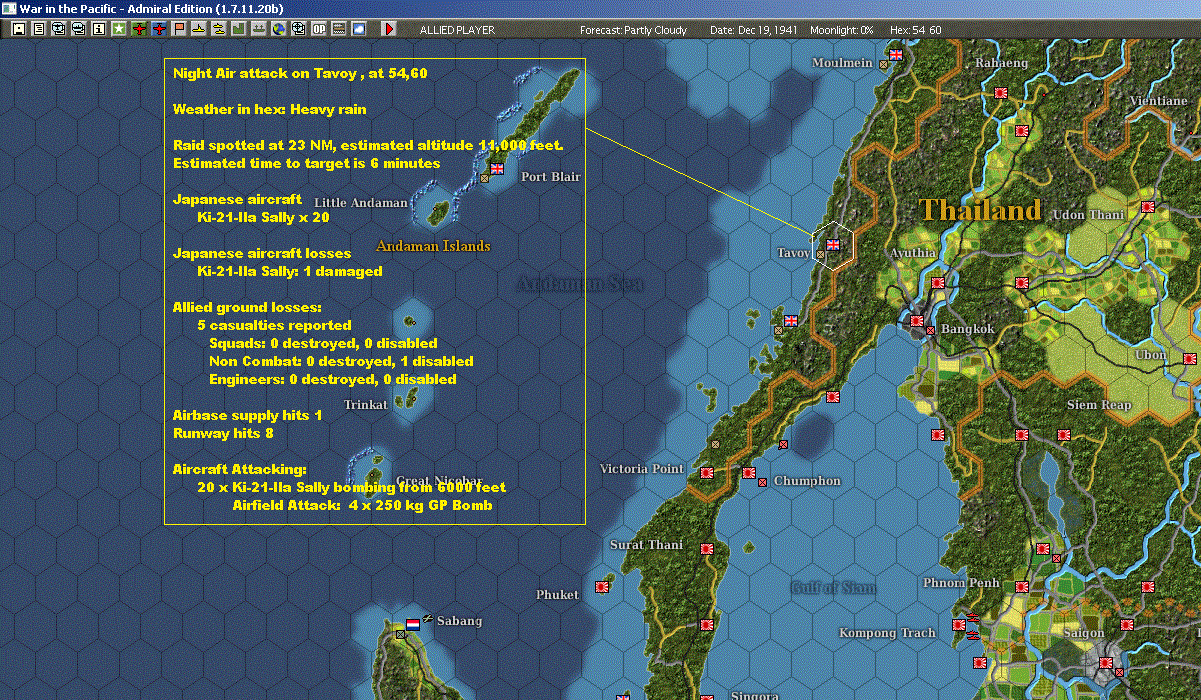Click the info 'i' toolbar icon

tap(98, 29)
